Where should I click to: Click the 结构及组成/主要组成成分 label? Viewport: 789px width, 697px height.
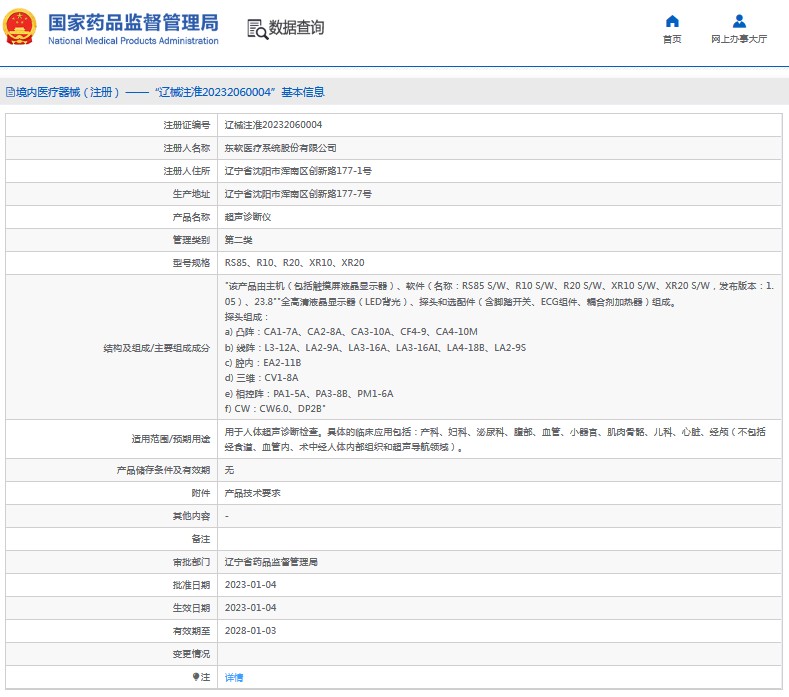[x=156, y=348]
